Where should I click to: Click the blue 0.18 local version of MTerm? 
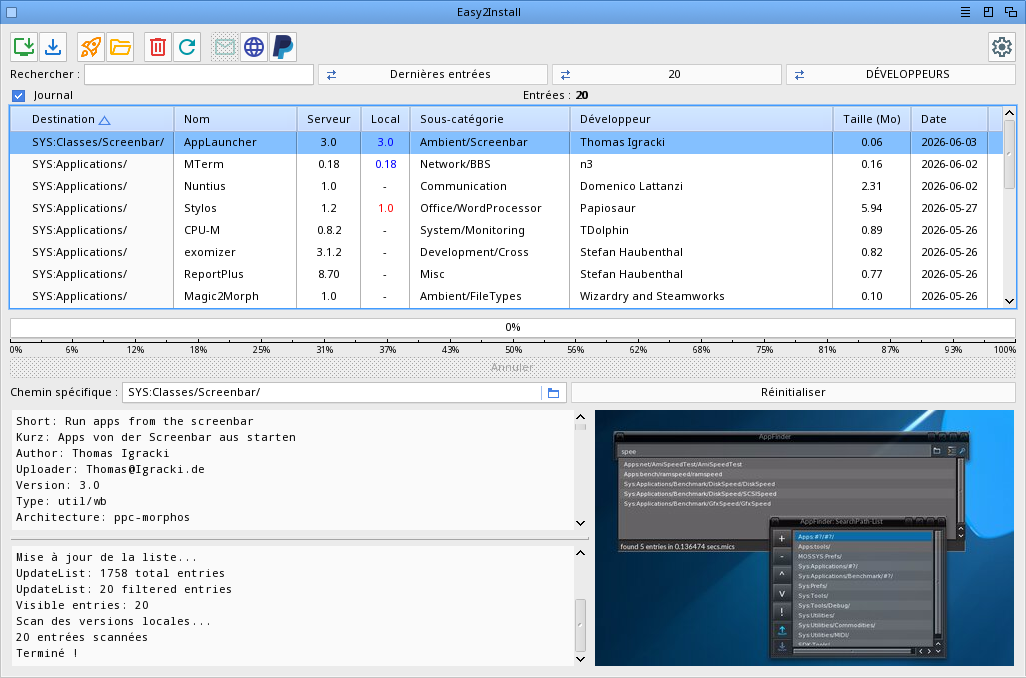pos(385,164)
